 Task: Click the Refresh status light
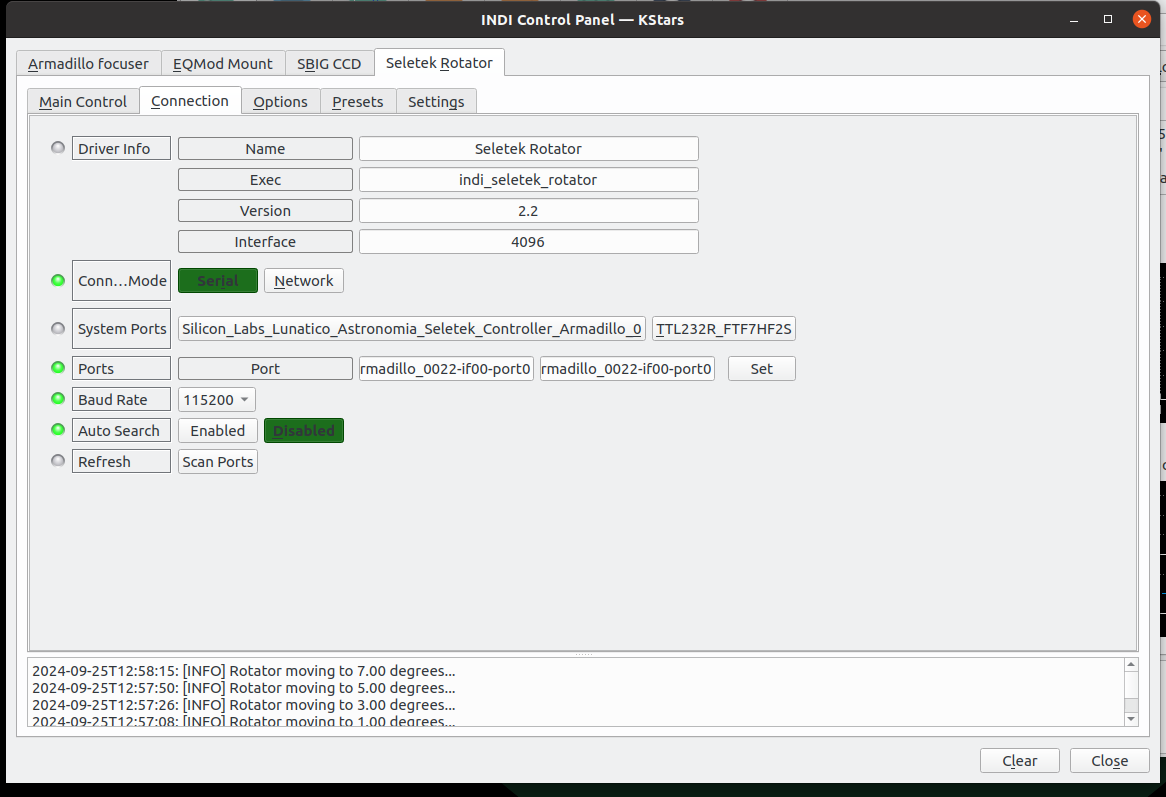(x=58, y=460)
